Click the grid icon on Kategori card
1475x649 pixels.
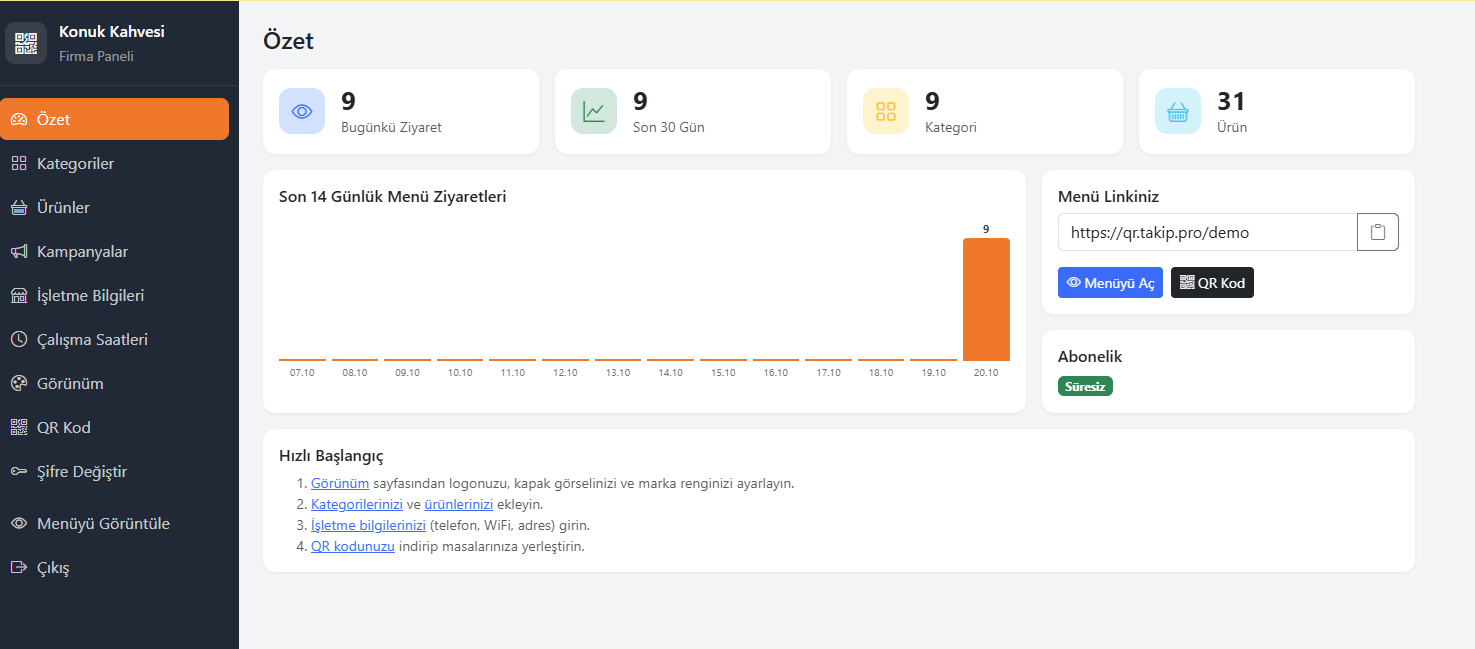(x=886, y=111)
